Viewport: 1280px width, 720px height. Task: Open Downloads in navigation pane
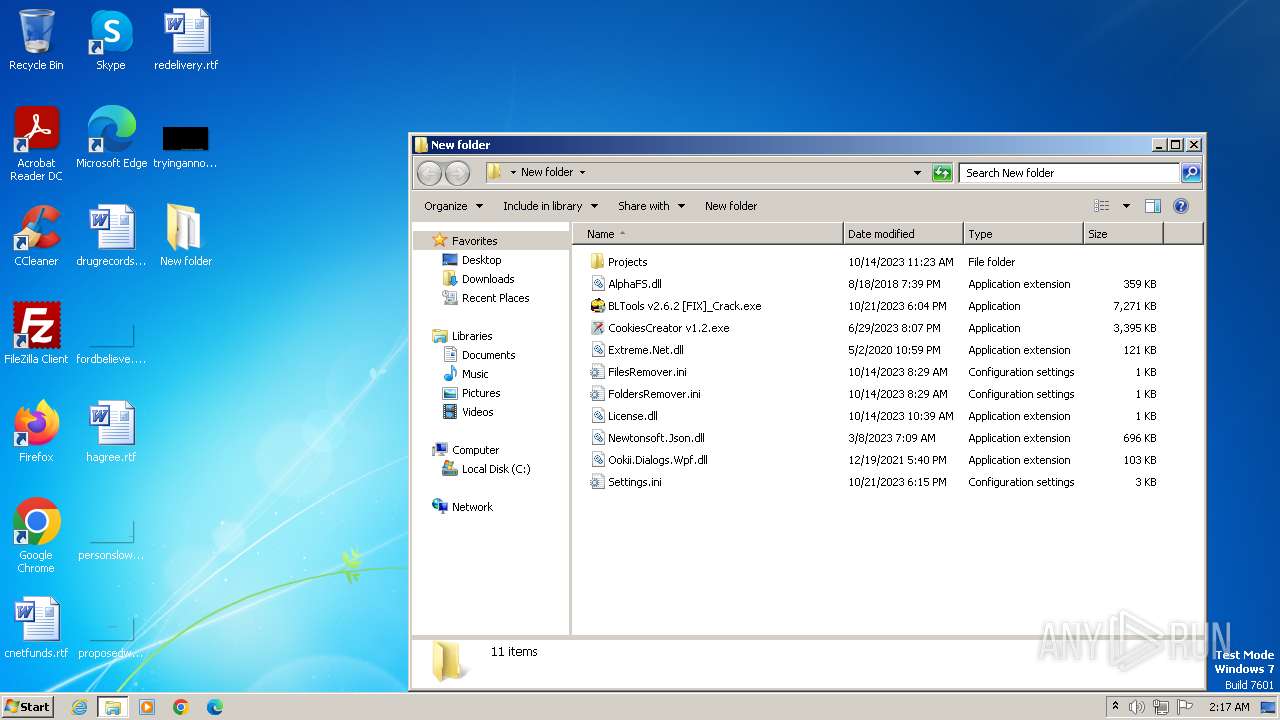(488, 279)
